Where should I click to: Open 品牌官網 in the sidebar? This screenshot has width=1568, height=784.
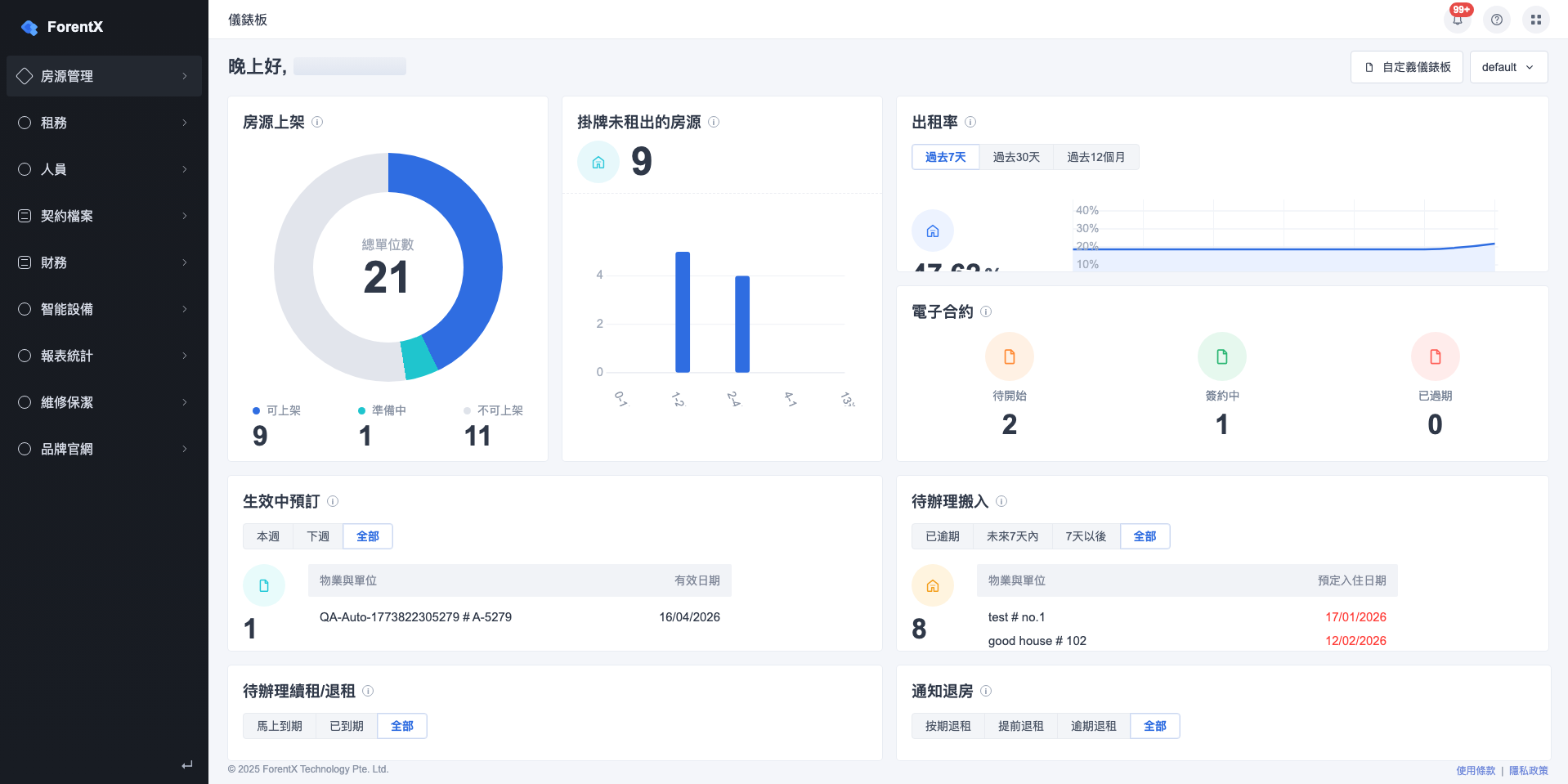click(x=104, y=449)
